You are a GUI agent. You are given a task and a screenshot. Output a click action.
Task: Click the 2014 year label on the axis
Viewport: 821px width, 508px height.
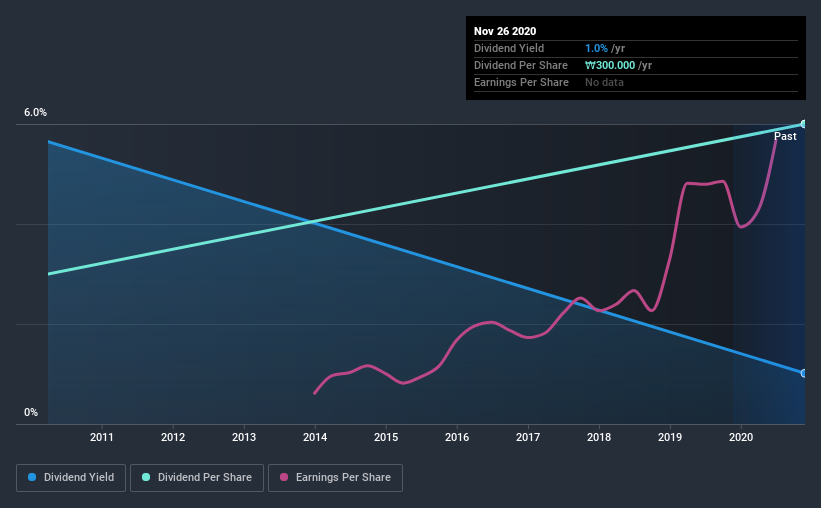click(315, 437)
